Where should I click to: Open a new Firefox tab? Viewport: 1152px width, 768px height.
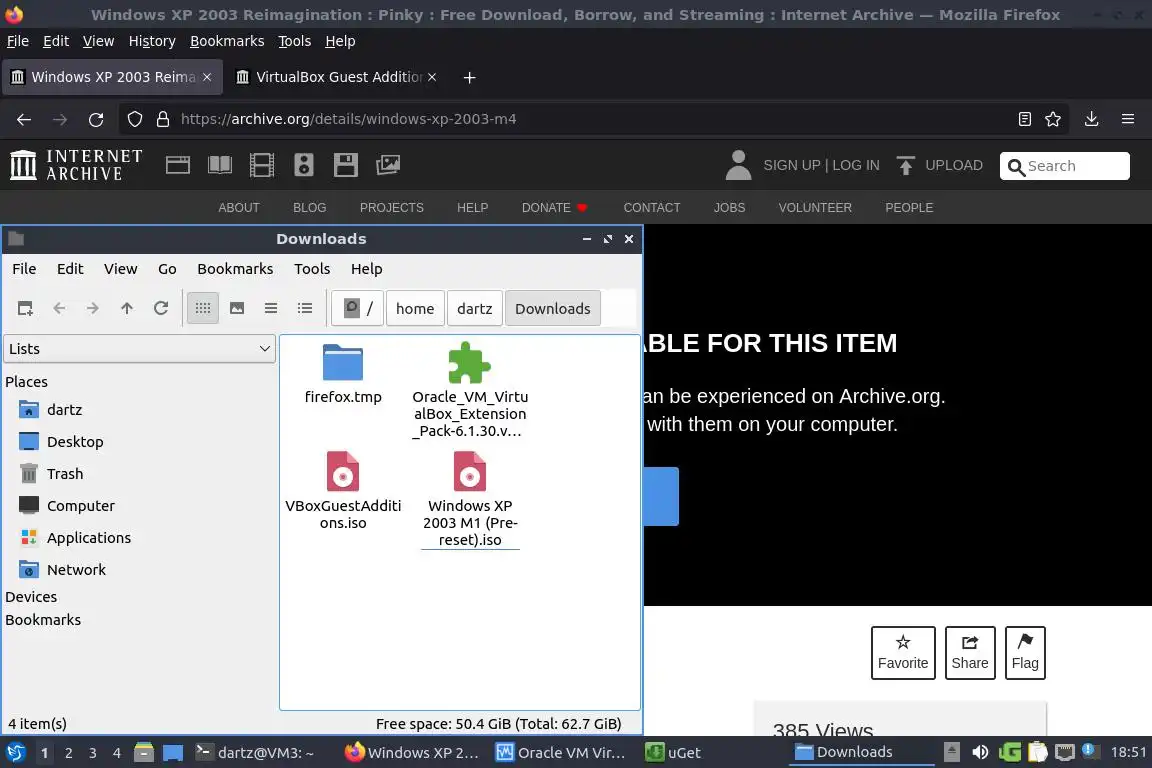point(469,77)
